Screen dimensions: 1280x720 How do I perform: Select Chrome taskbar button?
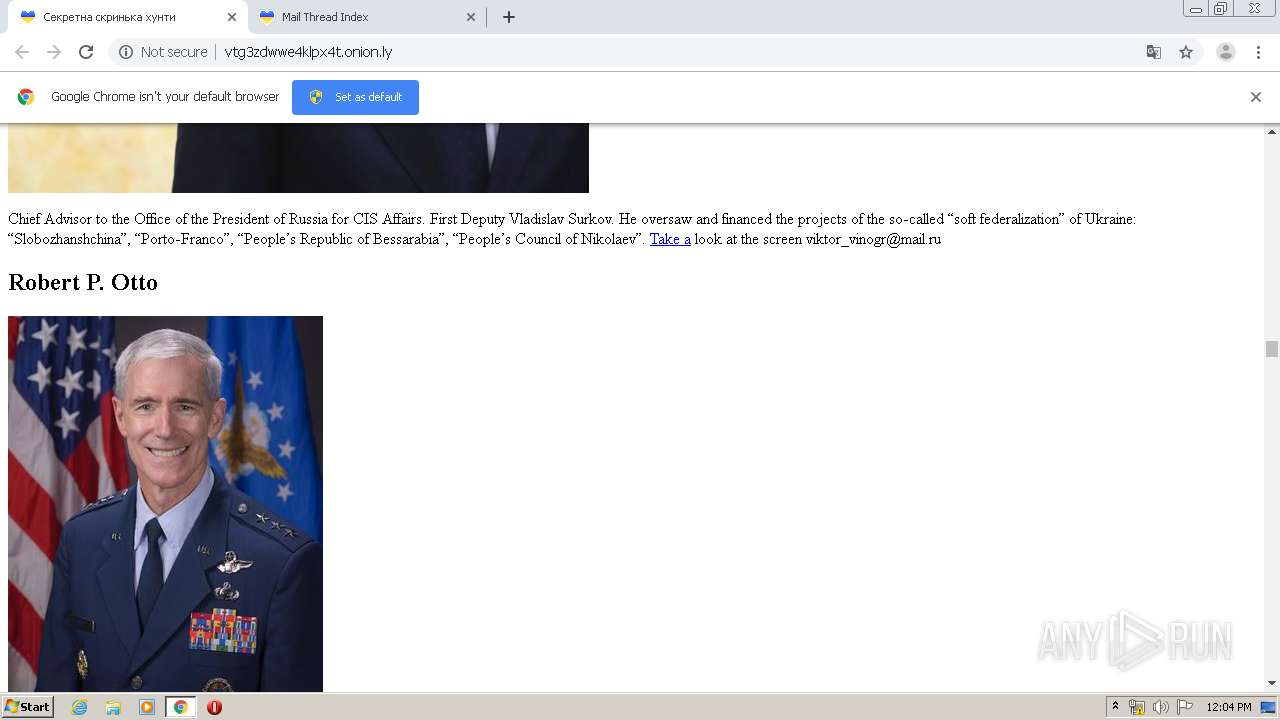pyautogui.click(x=180, y=707)
